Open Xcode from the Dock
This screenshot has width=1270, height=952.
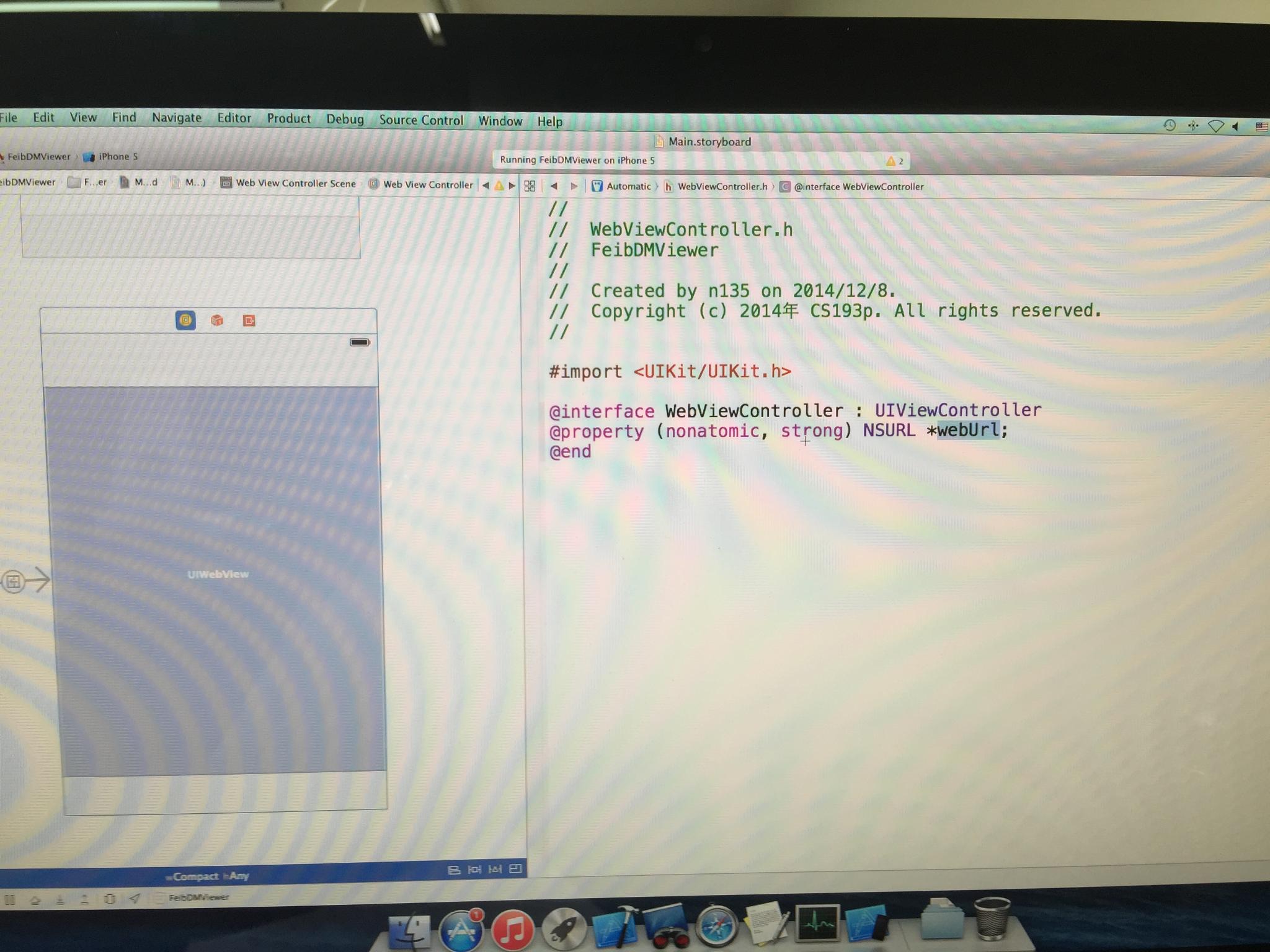(x=615, y=927)
